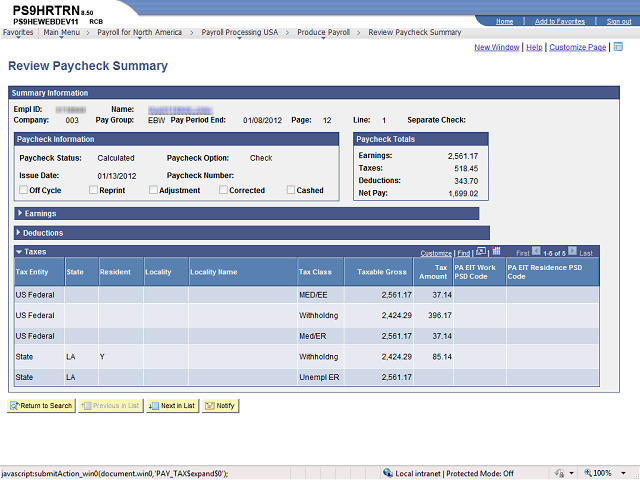Click the Sign out link

click(619, 22)
